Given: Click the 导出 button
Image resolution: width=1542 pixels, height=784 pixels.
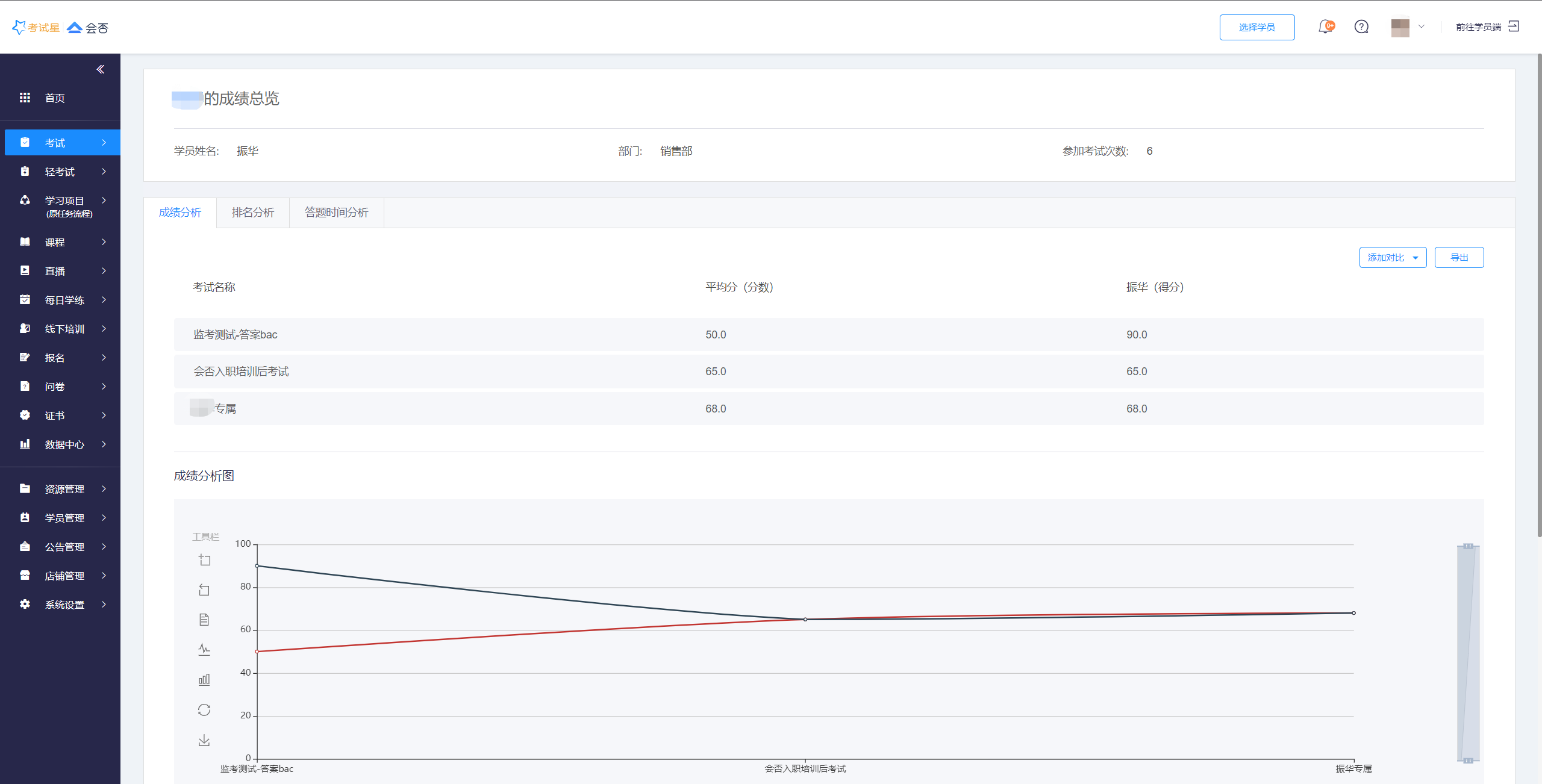Looking at the screenshot, I should click(1459, 258).
